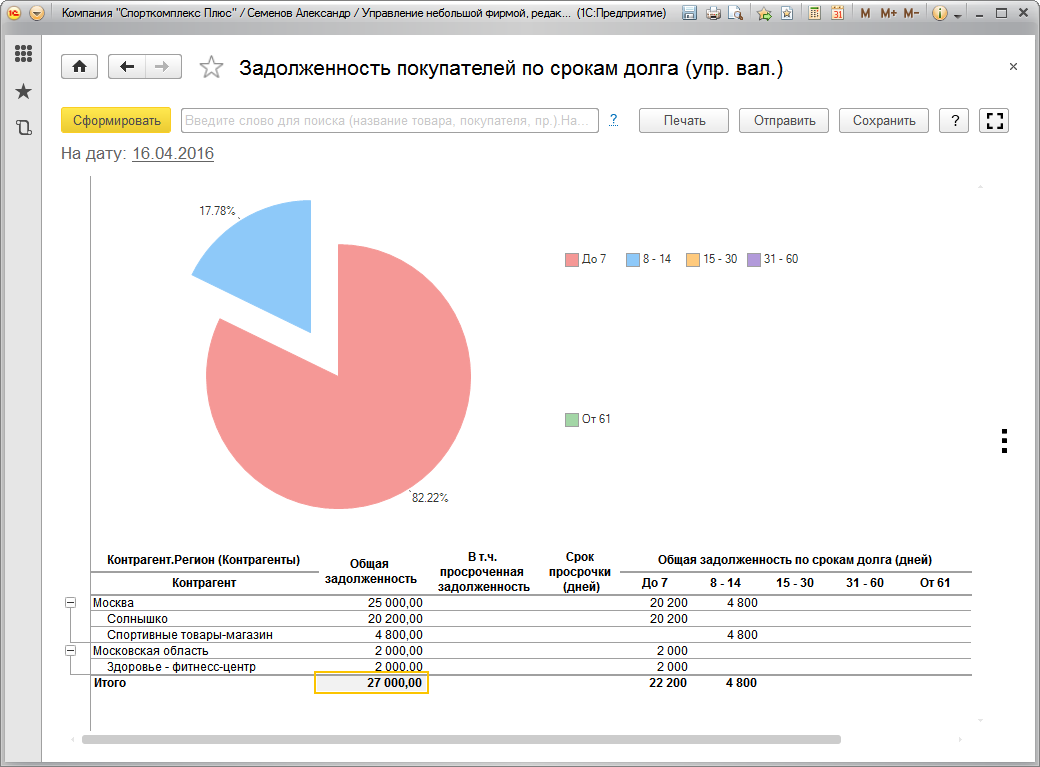Select Спортивные товары-магазин cell
1040x767 pixels.
point(190,635)
